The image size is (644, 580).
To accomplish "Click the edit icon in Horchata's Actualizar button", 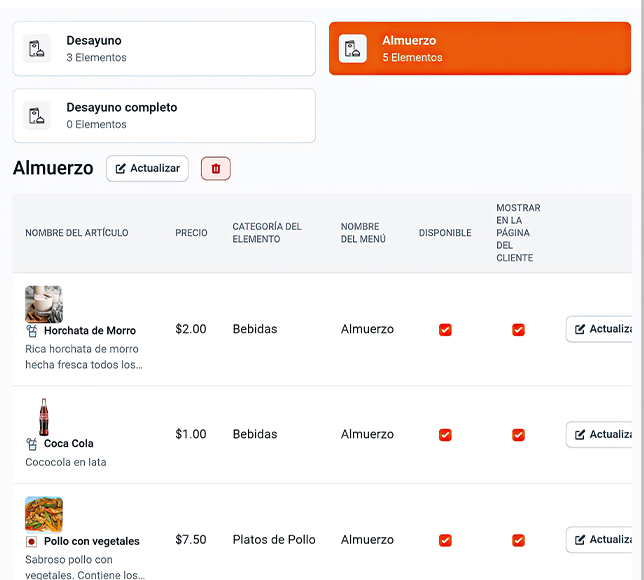I will [580, 329].
